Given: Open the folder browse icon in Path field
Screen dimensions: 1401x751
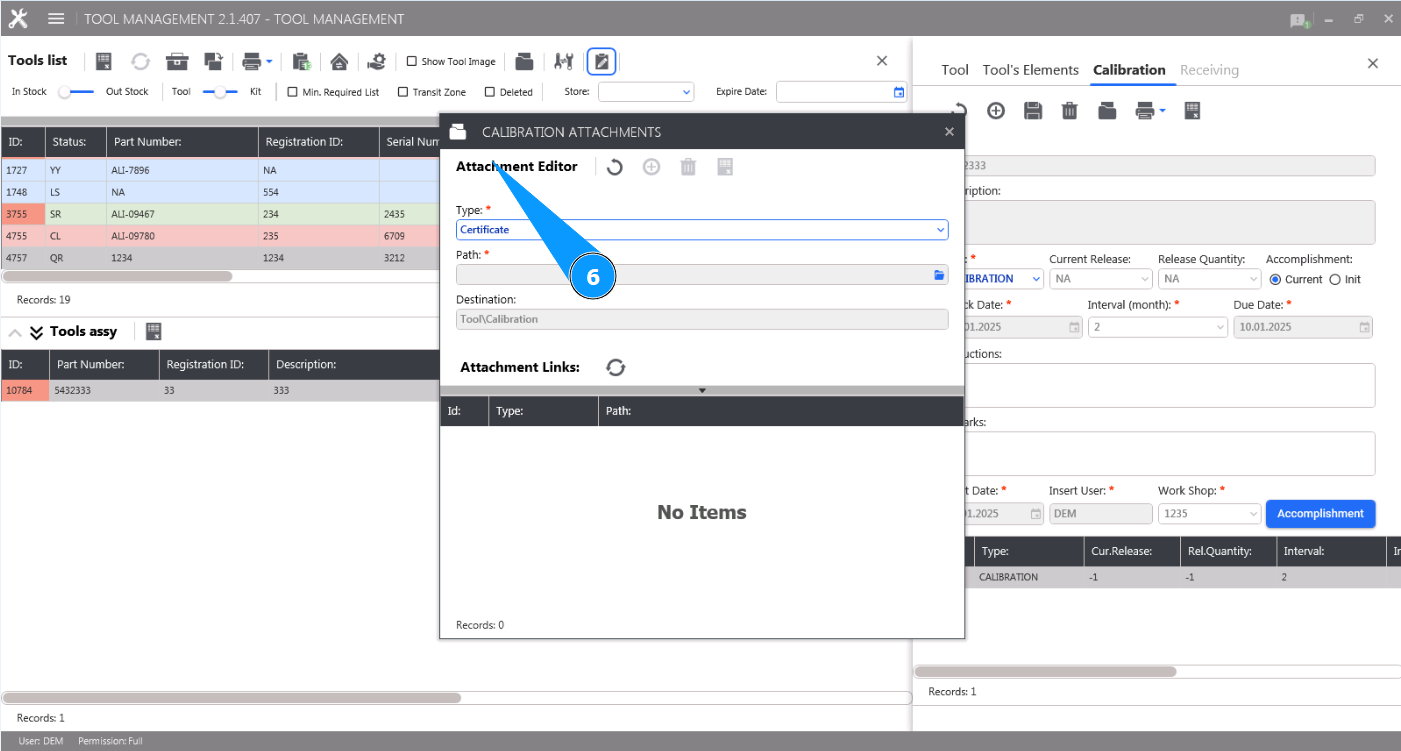Looking at the screenshot, I should pyautogui.click(x=938, y=274).
